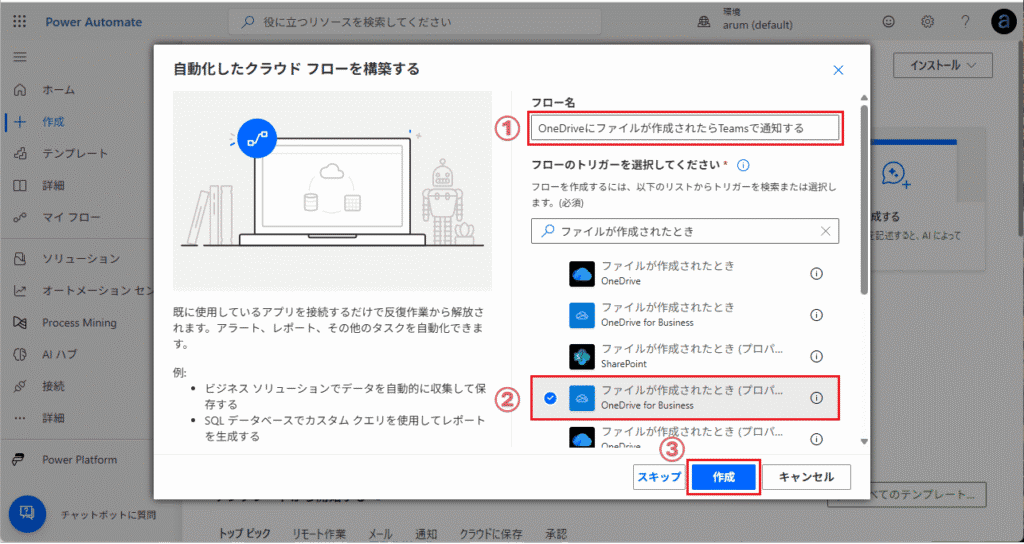The height and width of the screenshot is (544, 1024).
Task: Click the AI ハブ brain icon
Action: 20,355
